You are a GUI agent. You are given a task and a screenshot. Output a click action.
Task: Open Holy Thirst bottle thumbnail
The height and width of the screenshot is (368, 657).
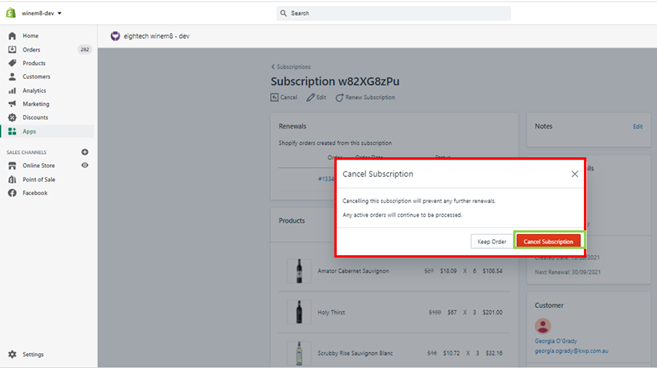299,312
